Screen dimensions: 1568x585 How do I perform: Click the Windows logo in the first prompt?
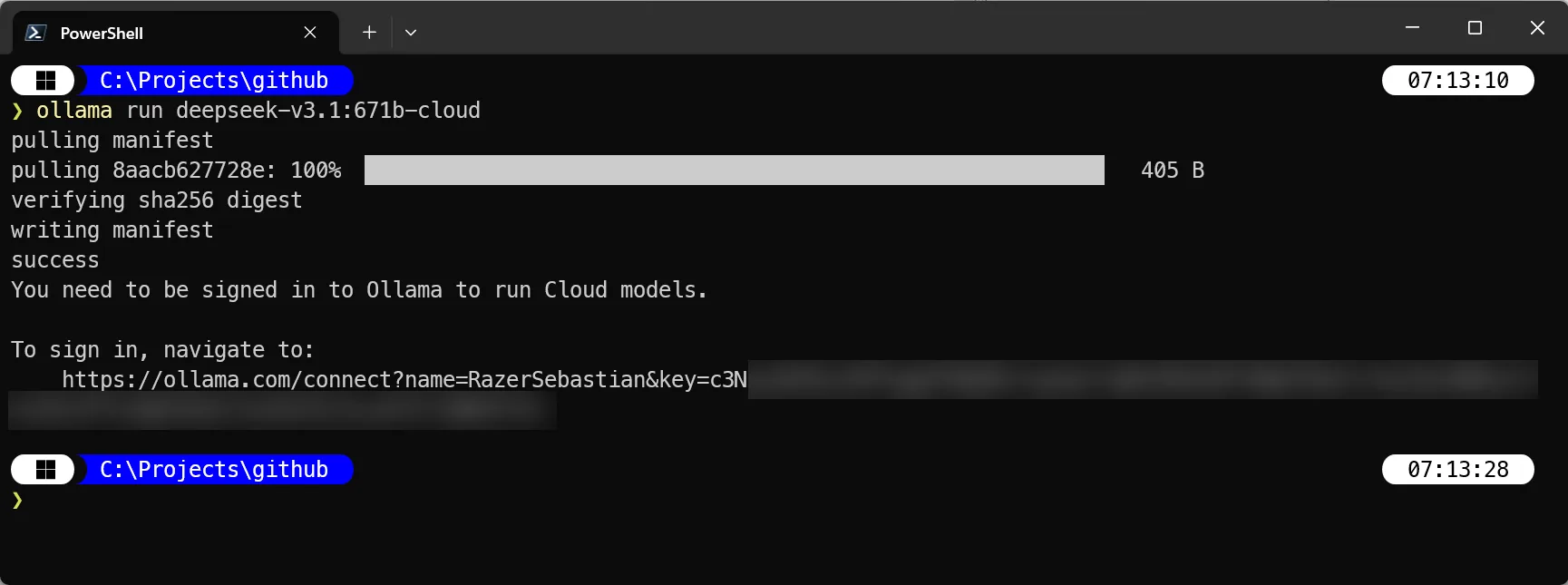tap(45, 81)
